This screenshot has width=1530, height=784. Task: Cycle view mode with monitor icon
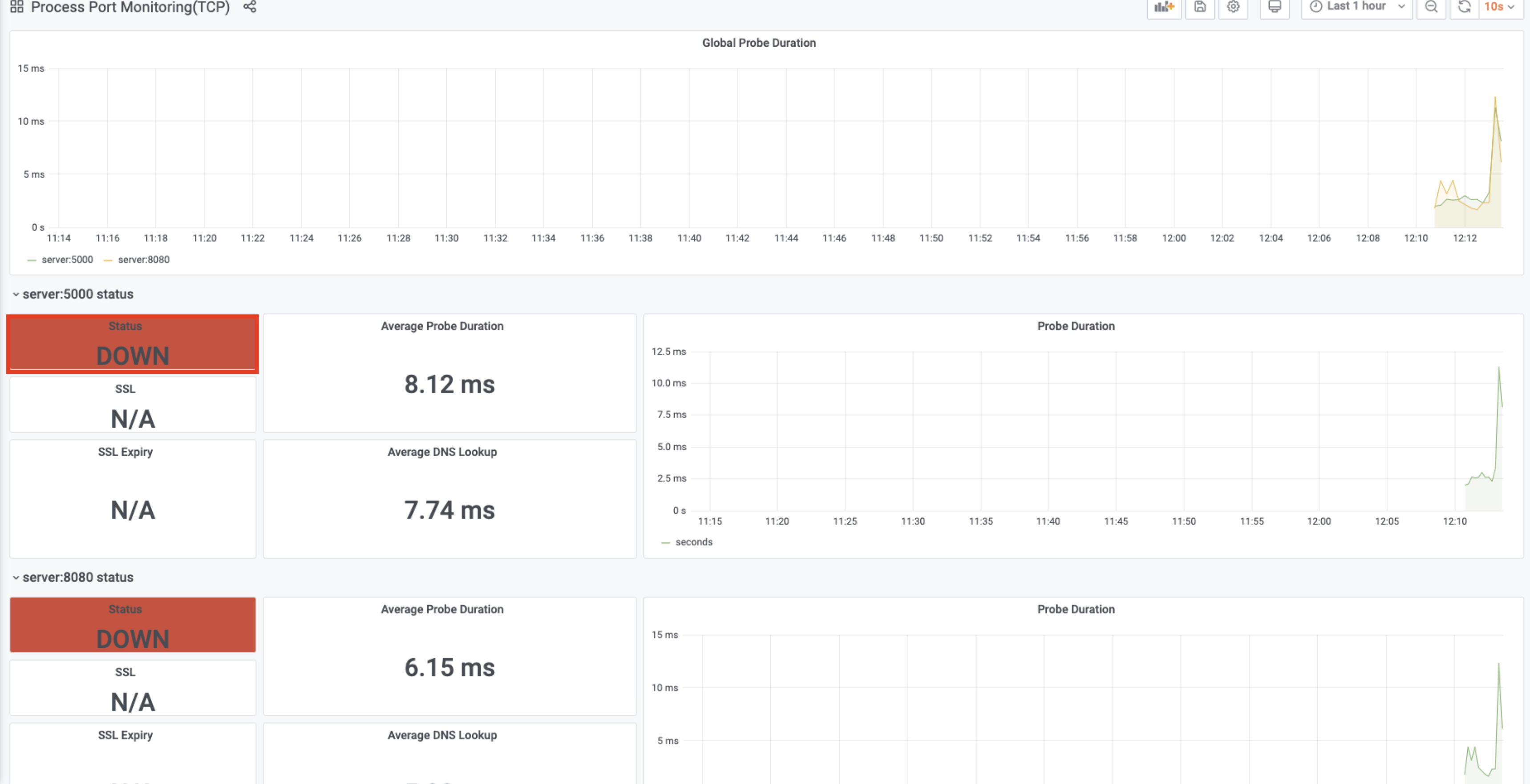point(1274,7)
